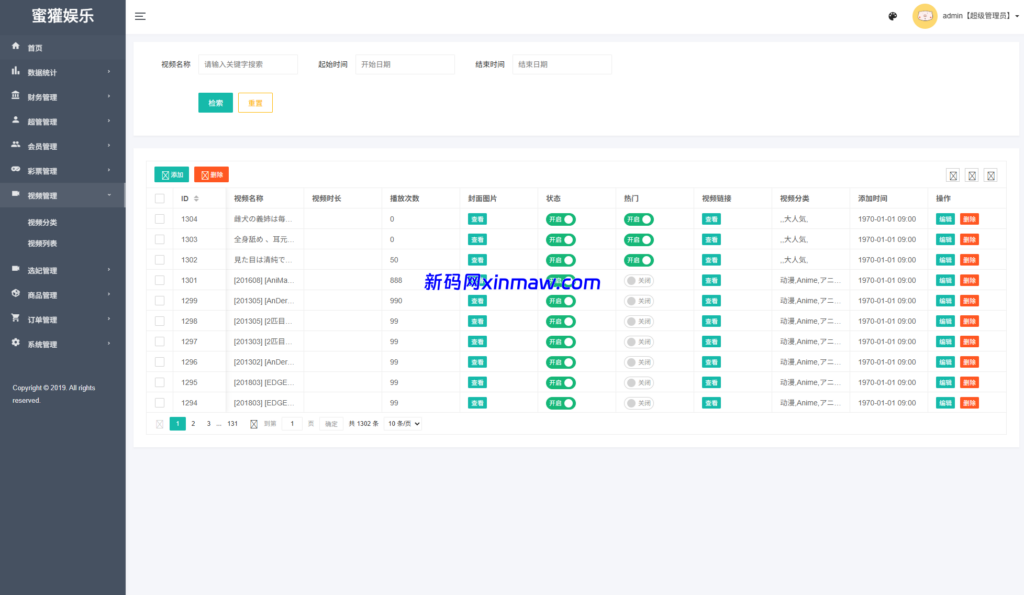Viewport: 1024px width, 595px height.
Task: Click the hamburger menu icon next to the logo
Action: click(x=140, y=16)
